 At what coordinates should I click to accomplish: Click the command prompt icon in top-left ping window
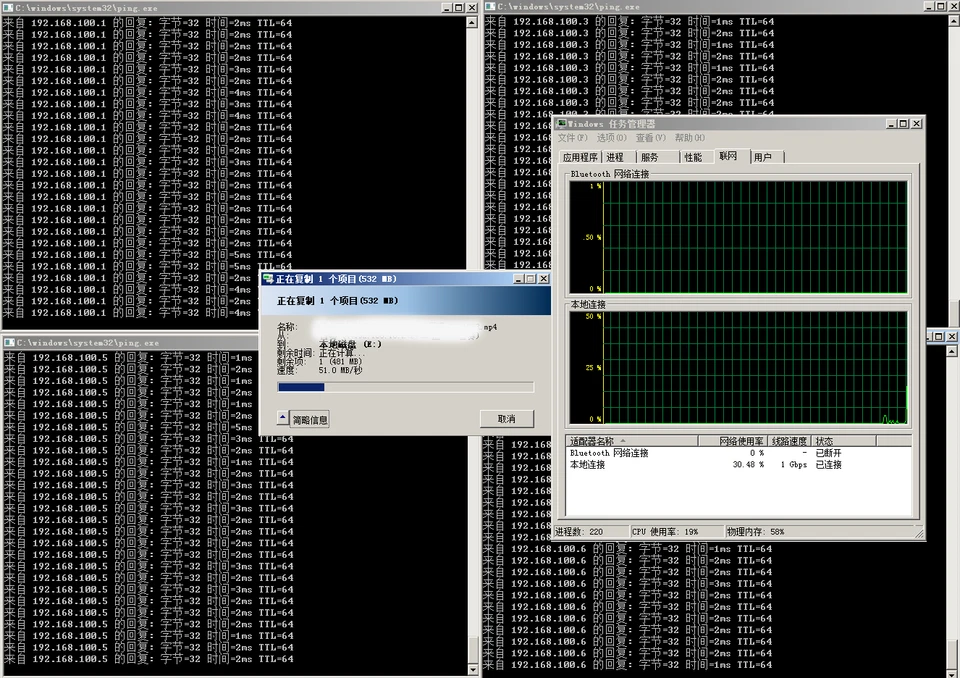[x=8, y=8]
